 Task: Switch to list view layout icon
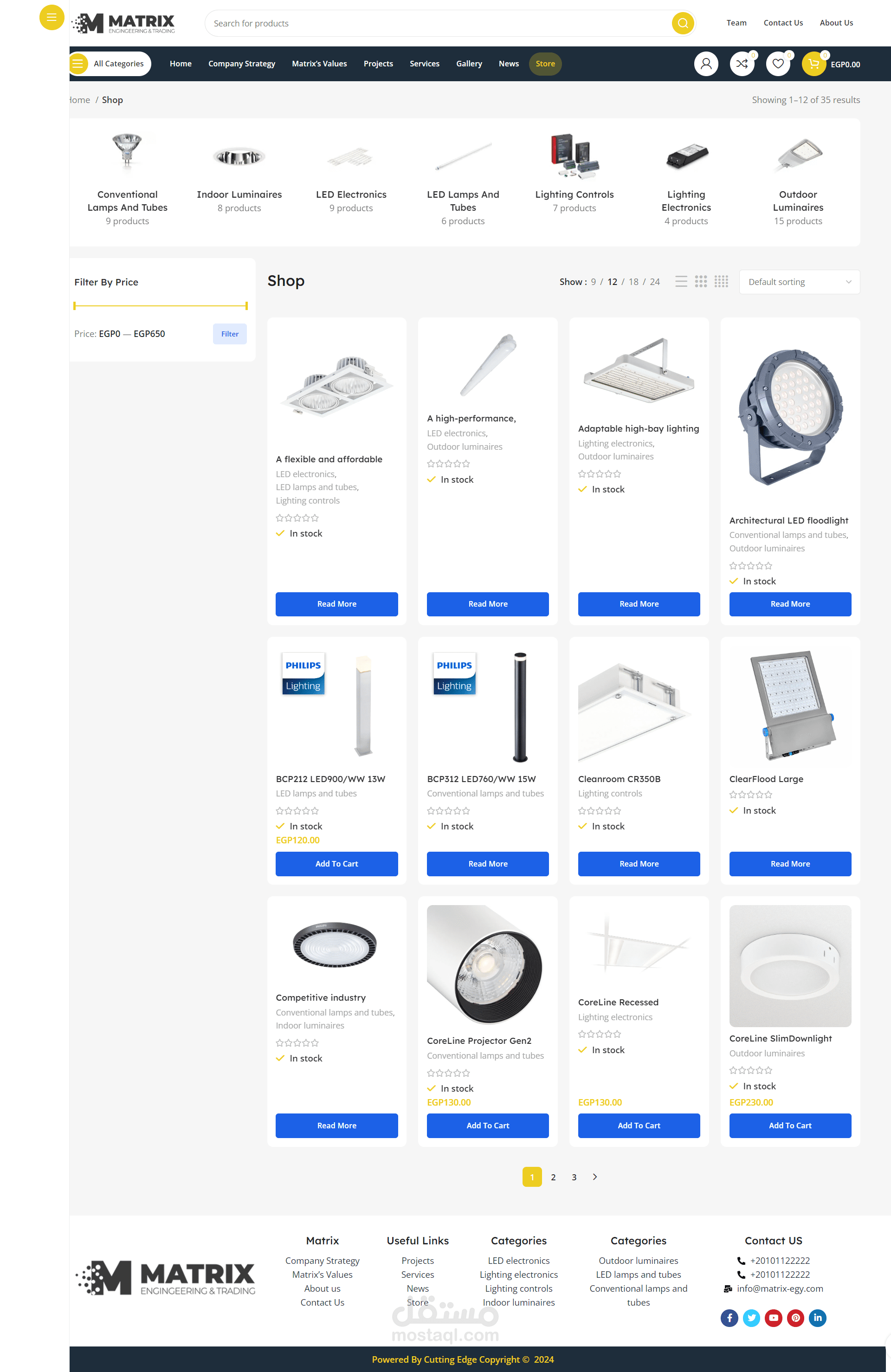[x=681, y=281]
